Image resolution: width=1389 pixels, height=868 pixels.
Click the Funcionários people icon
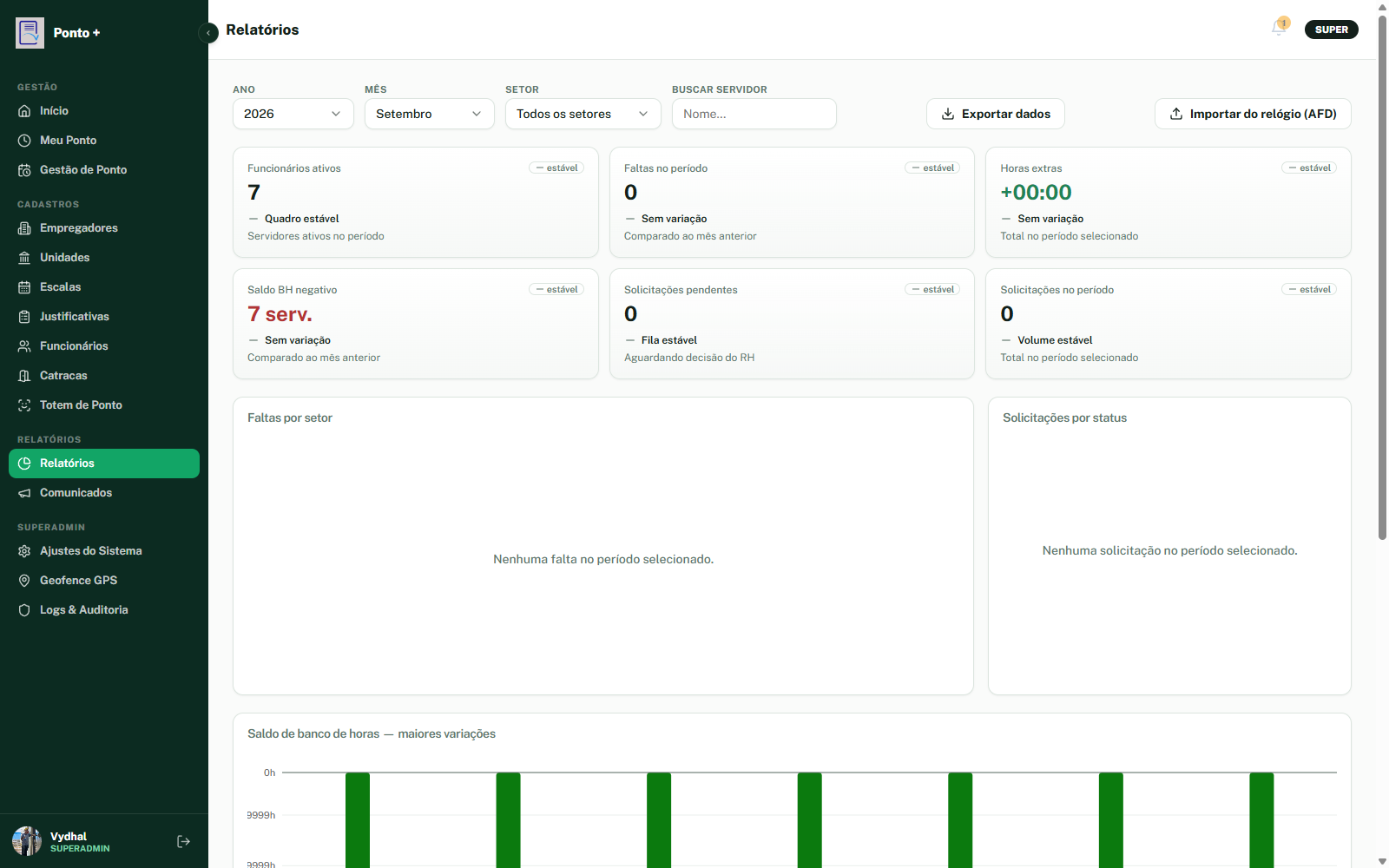(24, 346)
